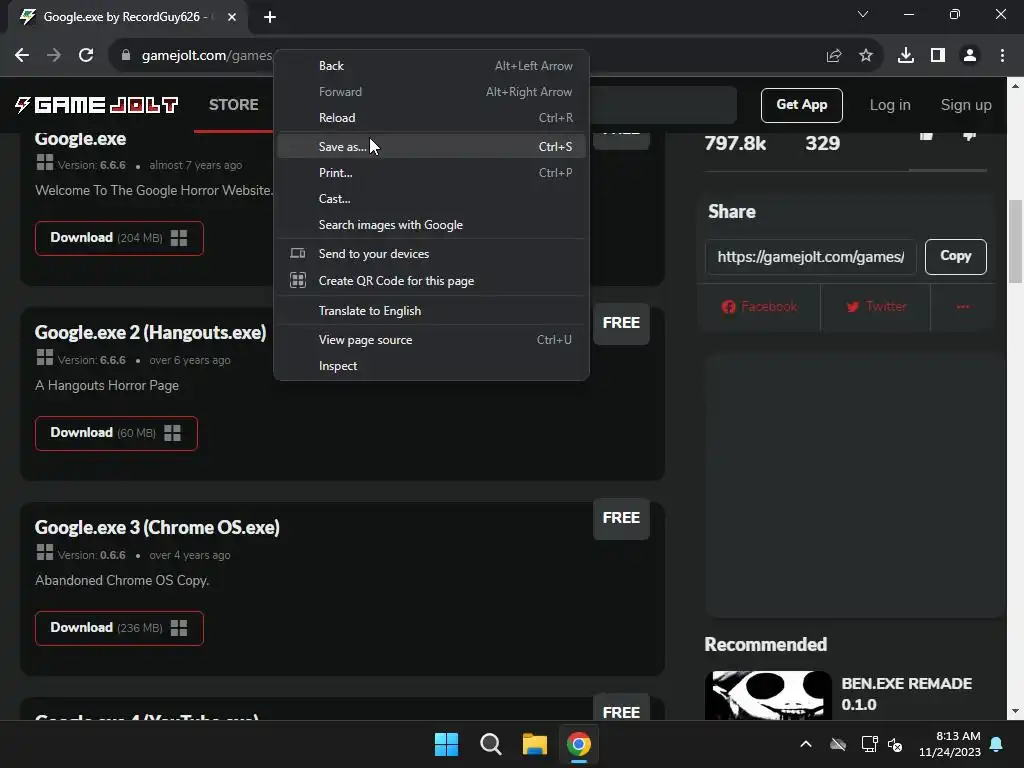This screenshot has height=768, width=1024.
Task: Choose Cast... in the context menu
Action: click(x=431, y=199)
